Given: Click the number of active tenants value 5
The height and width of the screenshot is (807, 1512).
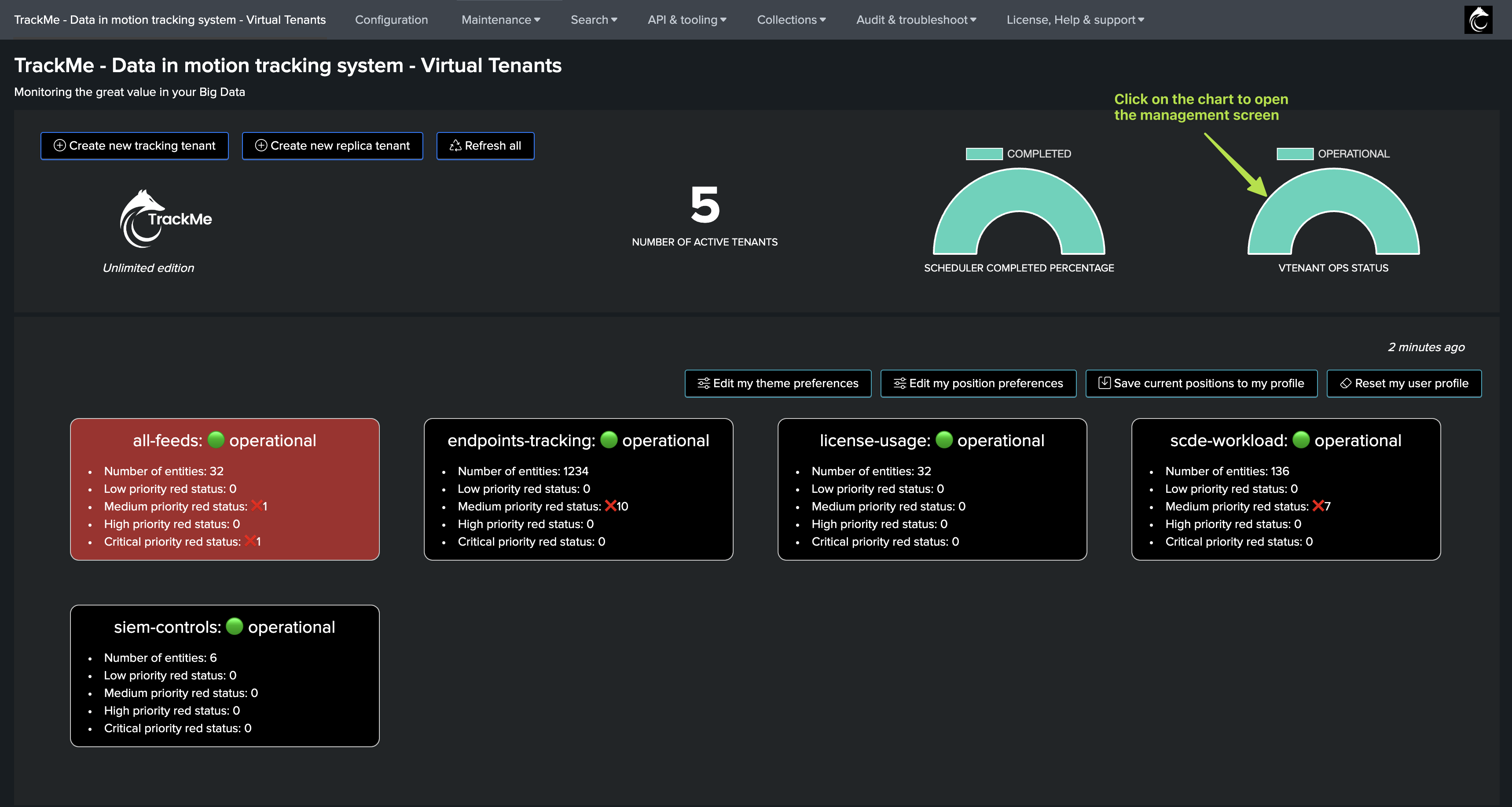Looking at the screenshot, I should [705, 205].
